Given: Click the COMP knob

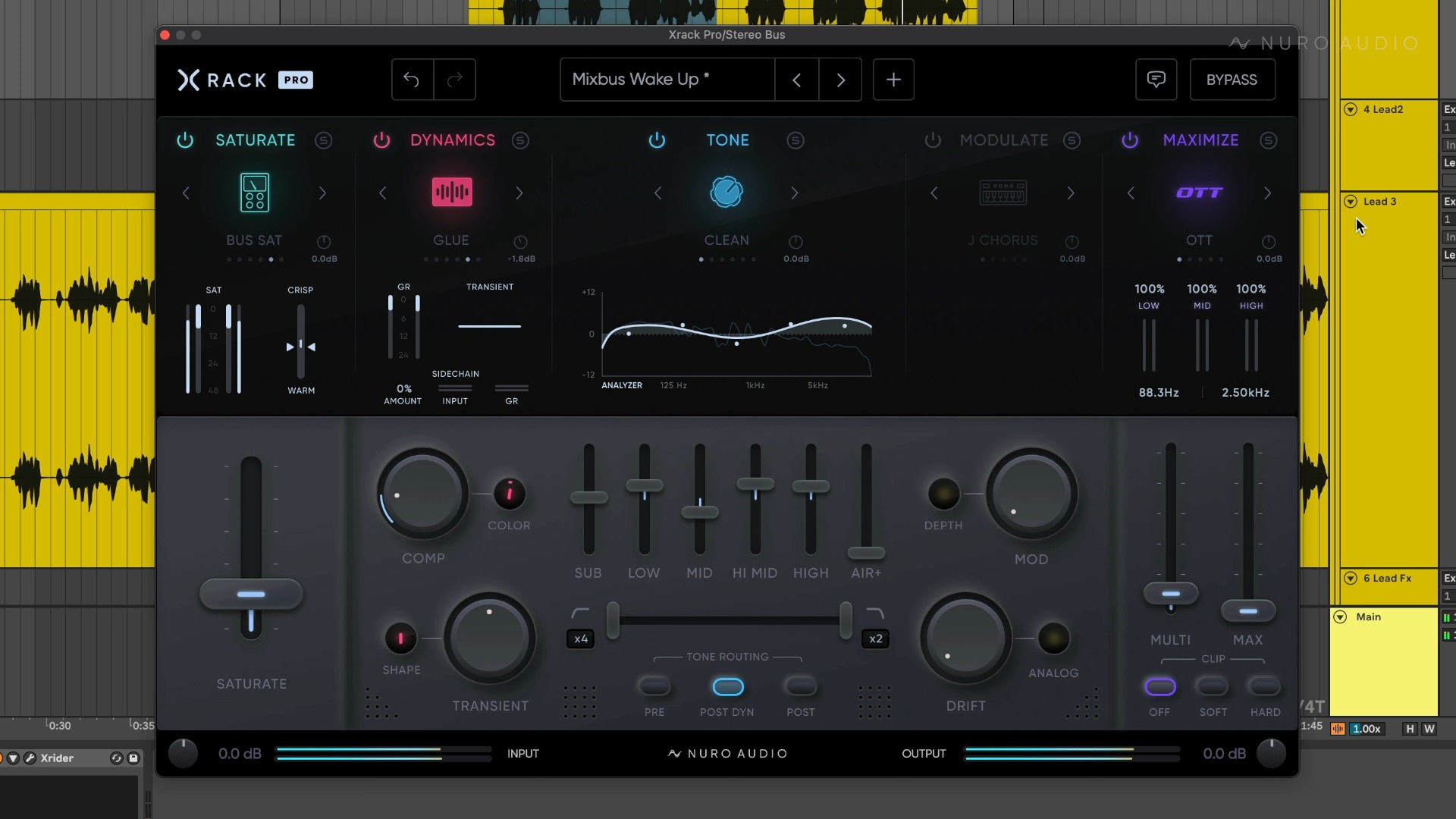Looking at the screenshot, I should [x=422, y=494].
